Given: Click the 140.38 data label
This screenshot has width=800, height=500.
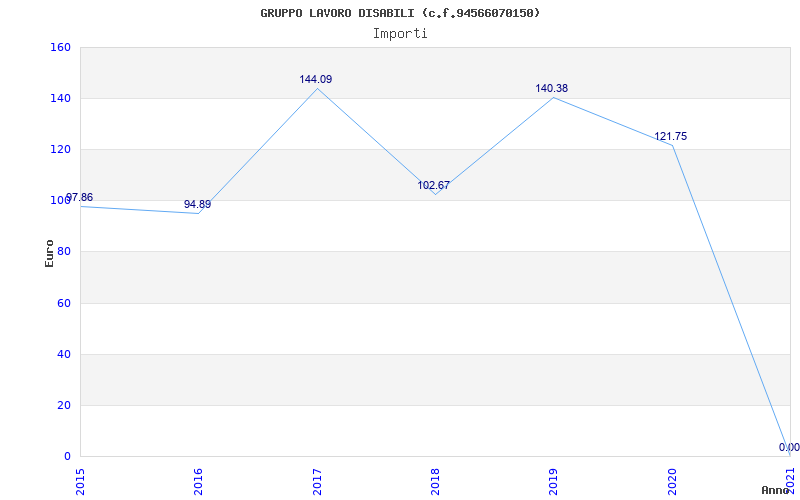Looking at the screenshot, I should [x=552, y=88].
